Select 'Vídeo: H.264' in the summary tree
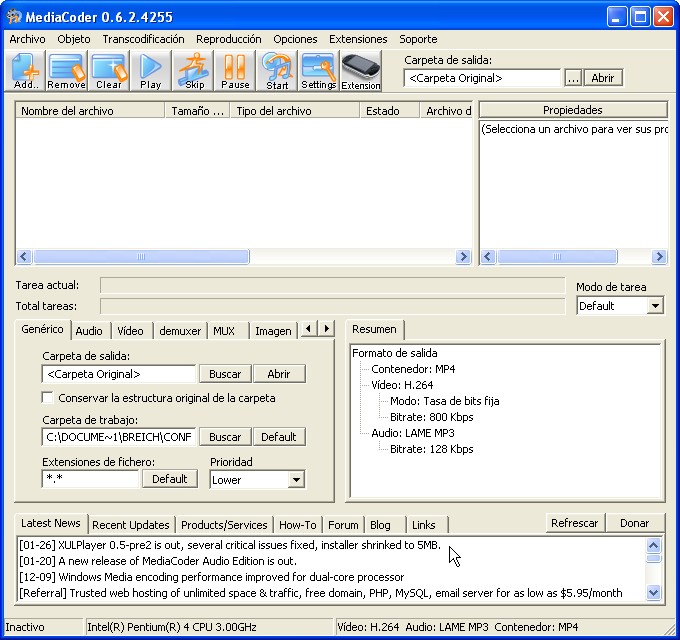This screenshot has height=640, width=680. click(402, 385)
